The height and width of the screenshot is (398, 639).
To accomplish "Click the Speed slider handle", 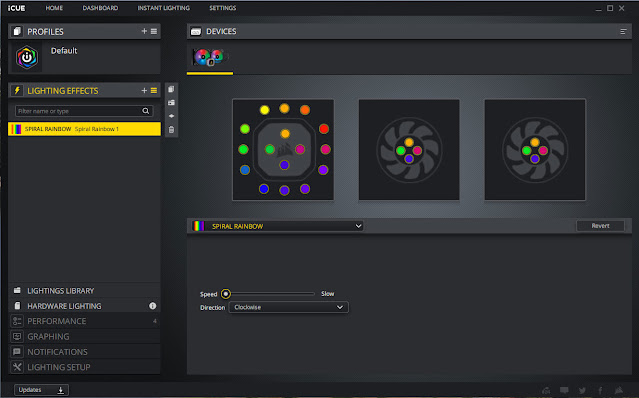I will [226, 294].
